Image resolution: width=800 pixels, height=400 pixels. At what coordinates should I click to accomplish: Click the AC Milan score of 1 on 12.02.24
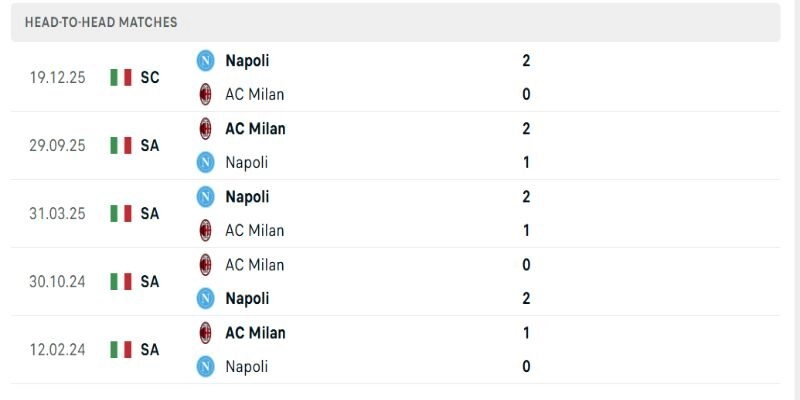[526, 332]
